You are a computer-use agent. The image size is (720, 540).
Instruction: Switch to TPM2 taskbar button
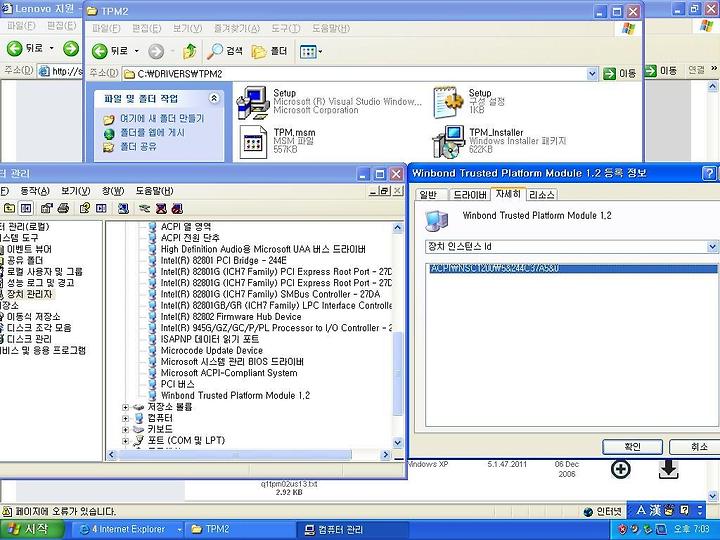tap(239, 529)
